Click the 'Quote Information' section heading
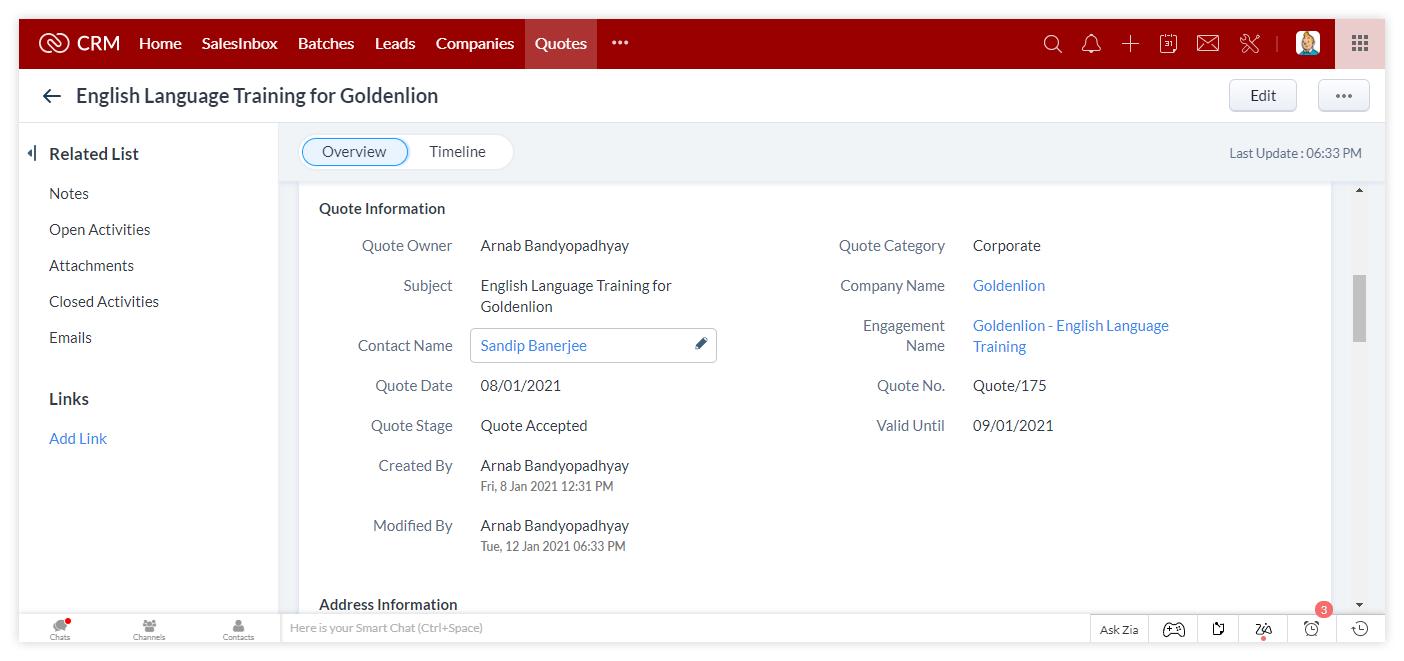 [x=382, y=209]
